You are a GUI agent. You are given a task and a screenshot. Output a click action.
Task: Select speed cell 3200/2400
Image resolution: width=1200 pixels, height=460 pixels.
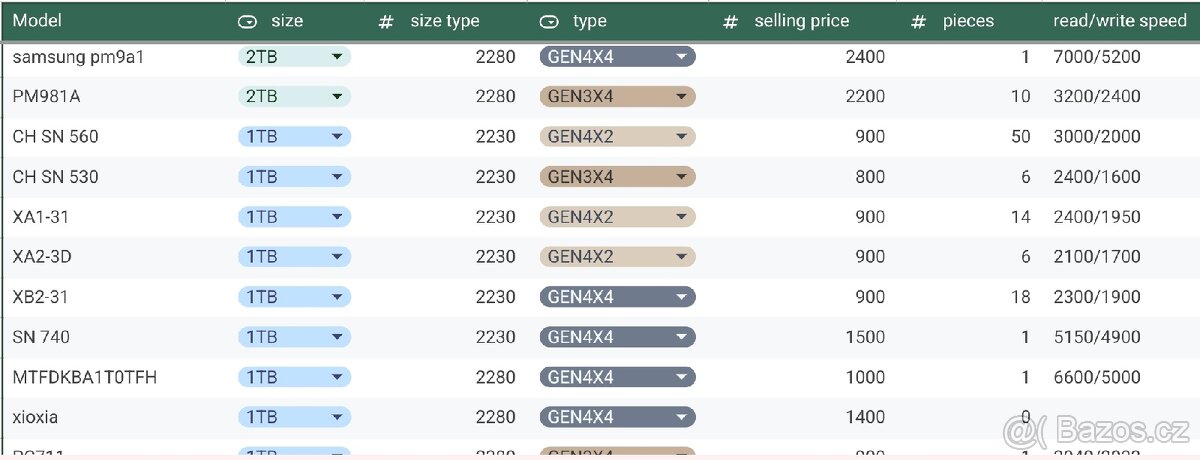point(1120,97)
